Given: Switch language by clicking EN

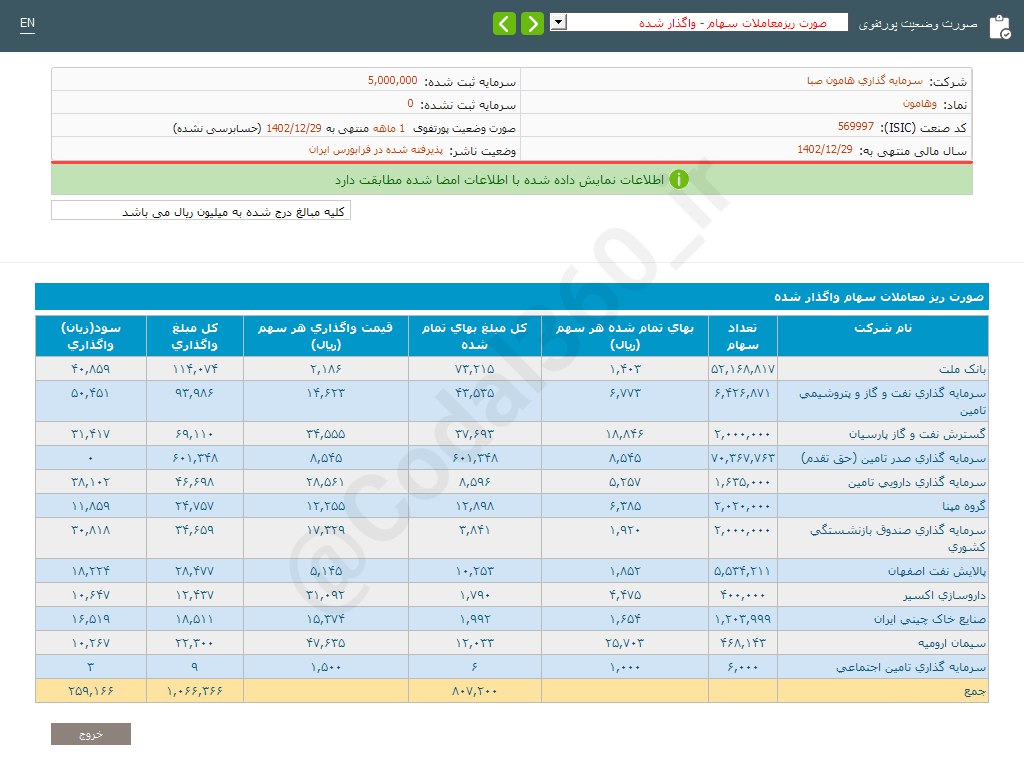Looking at the screenshot, I should click(x=27, y=21).
